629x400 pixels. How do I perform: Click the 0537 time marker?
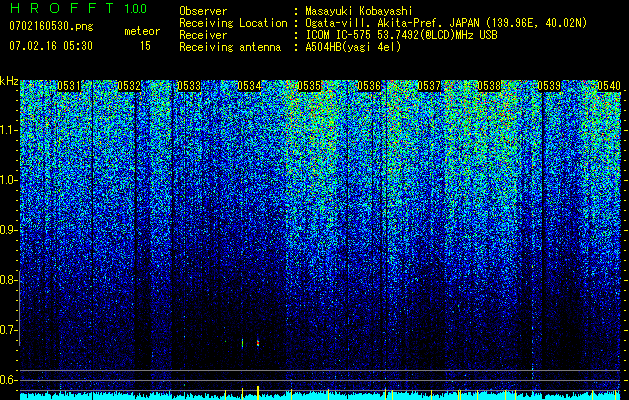[x=429, y=86]
